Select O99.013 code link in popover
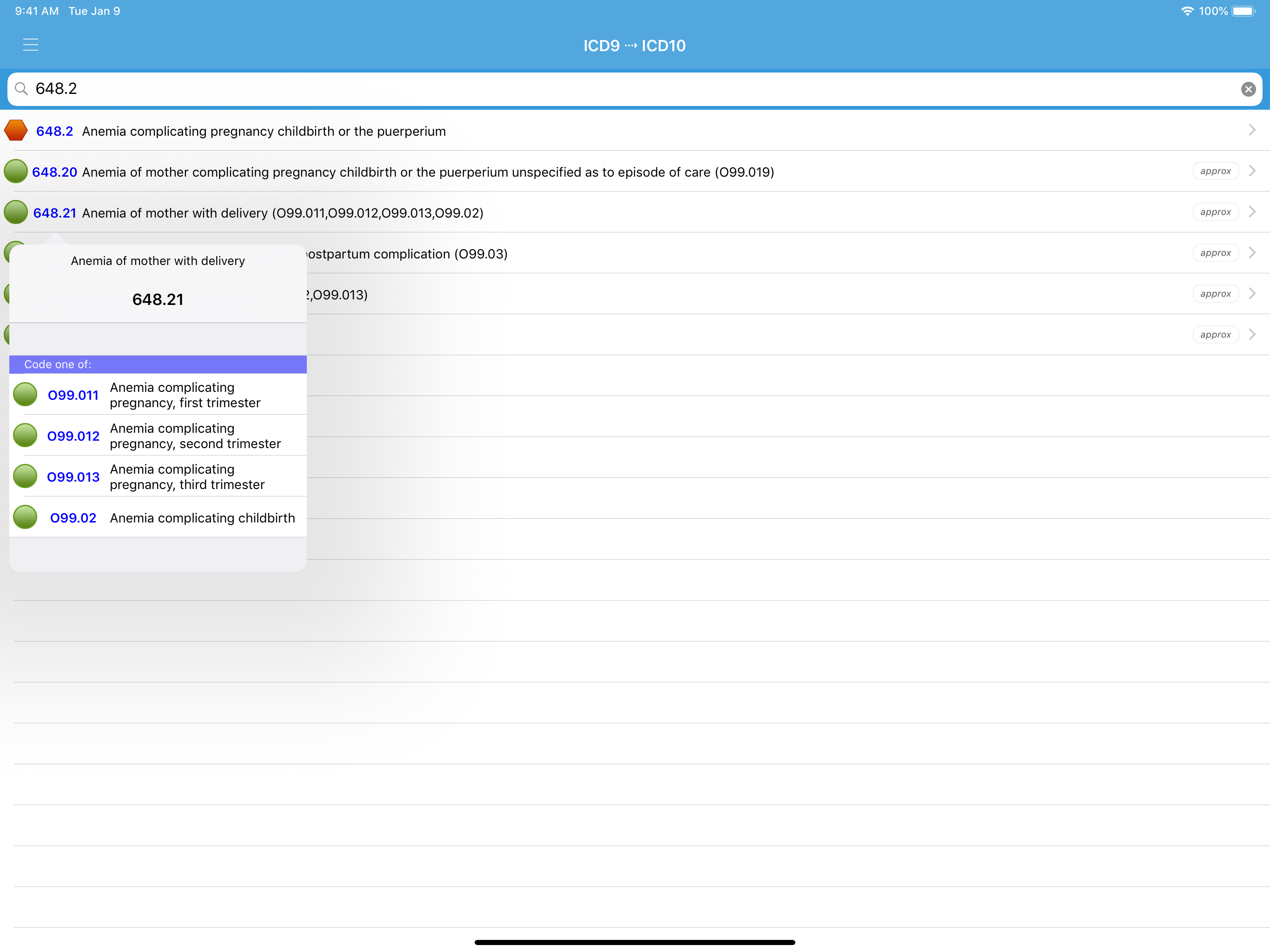1270x952 pixels. (73, 476)
